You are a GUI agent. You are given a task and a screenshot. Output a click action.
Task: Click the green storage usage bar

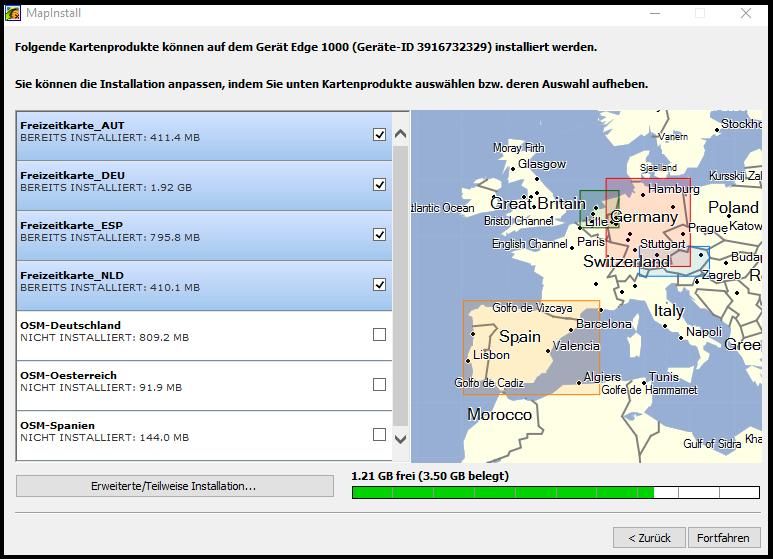pos(500,492)
